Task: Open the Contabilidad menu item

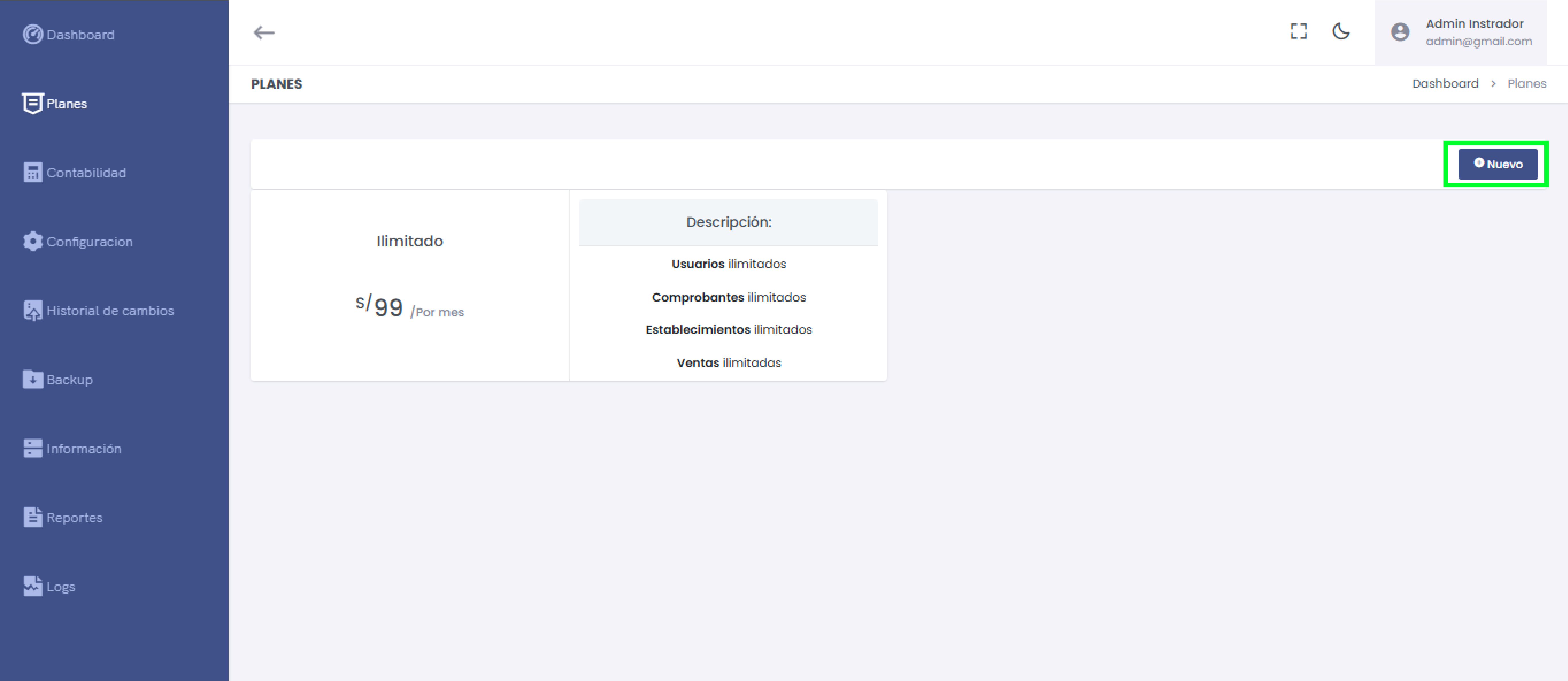Action: pos(86,173)
